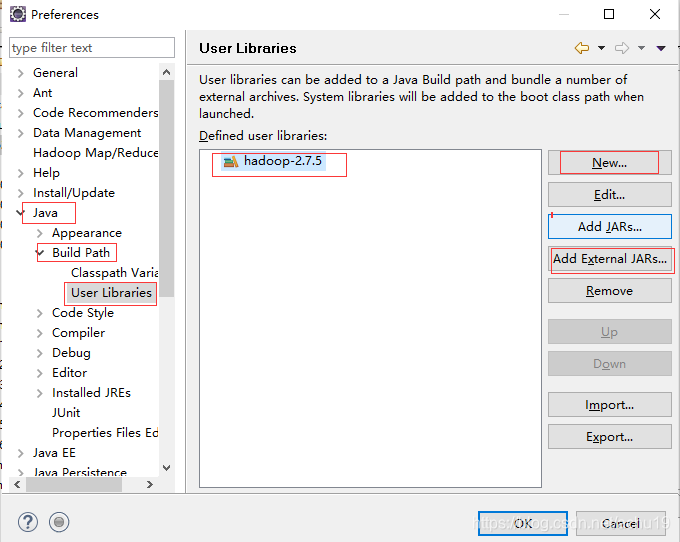
Task: Select Hadoop Map/Reduce preferences
Action: coord(95,153)
